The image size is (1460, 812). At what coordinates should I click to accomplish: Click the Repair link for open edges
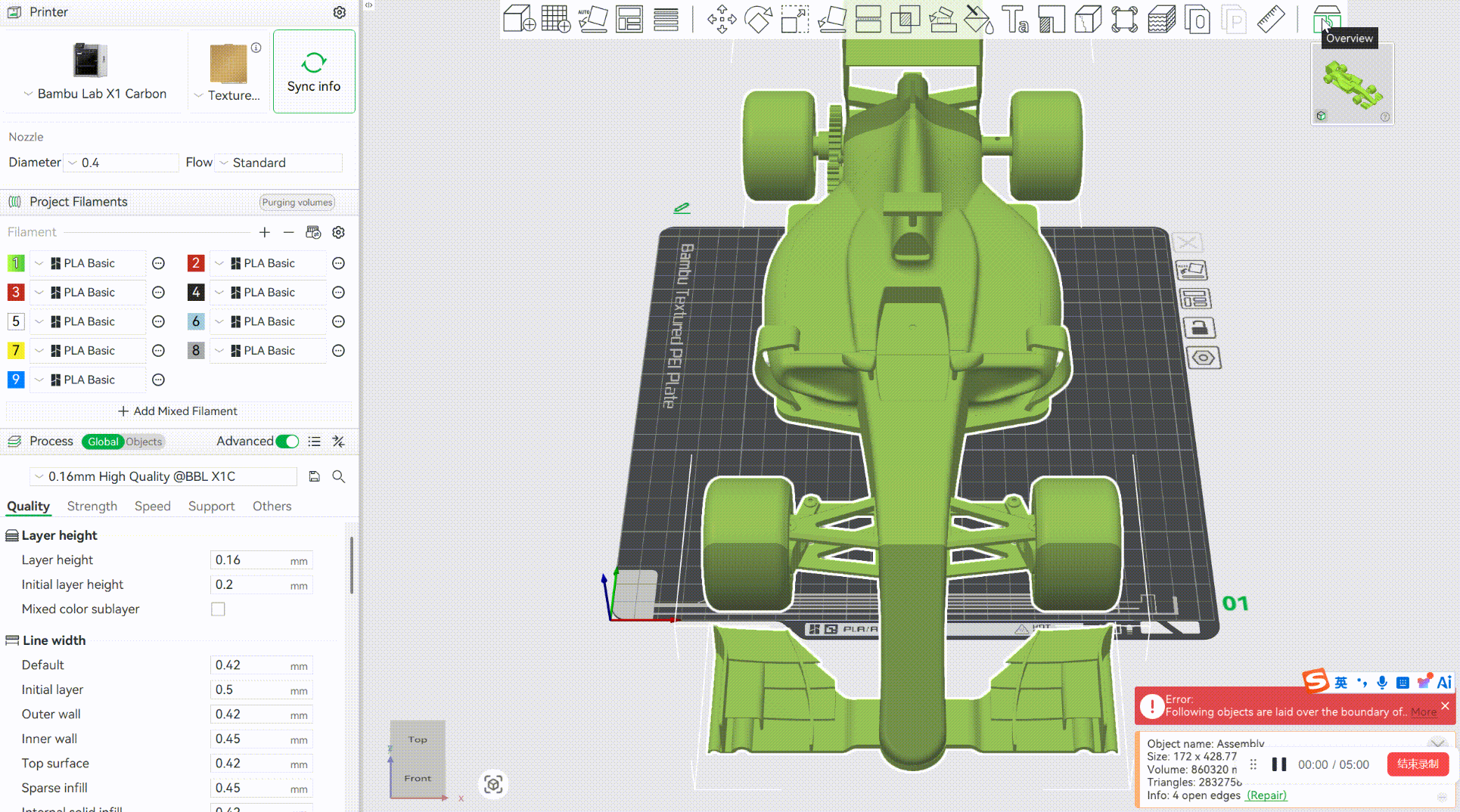pos(1266,795)
